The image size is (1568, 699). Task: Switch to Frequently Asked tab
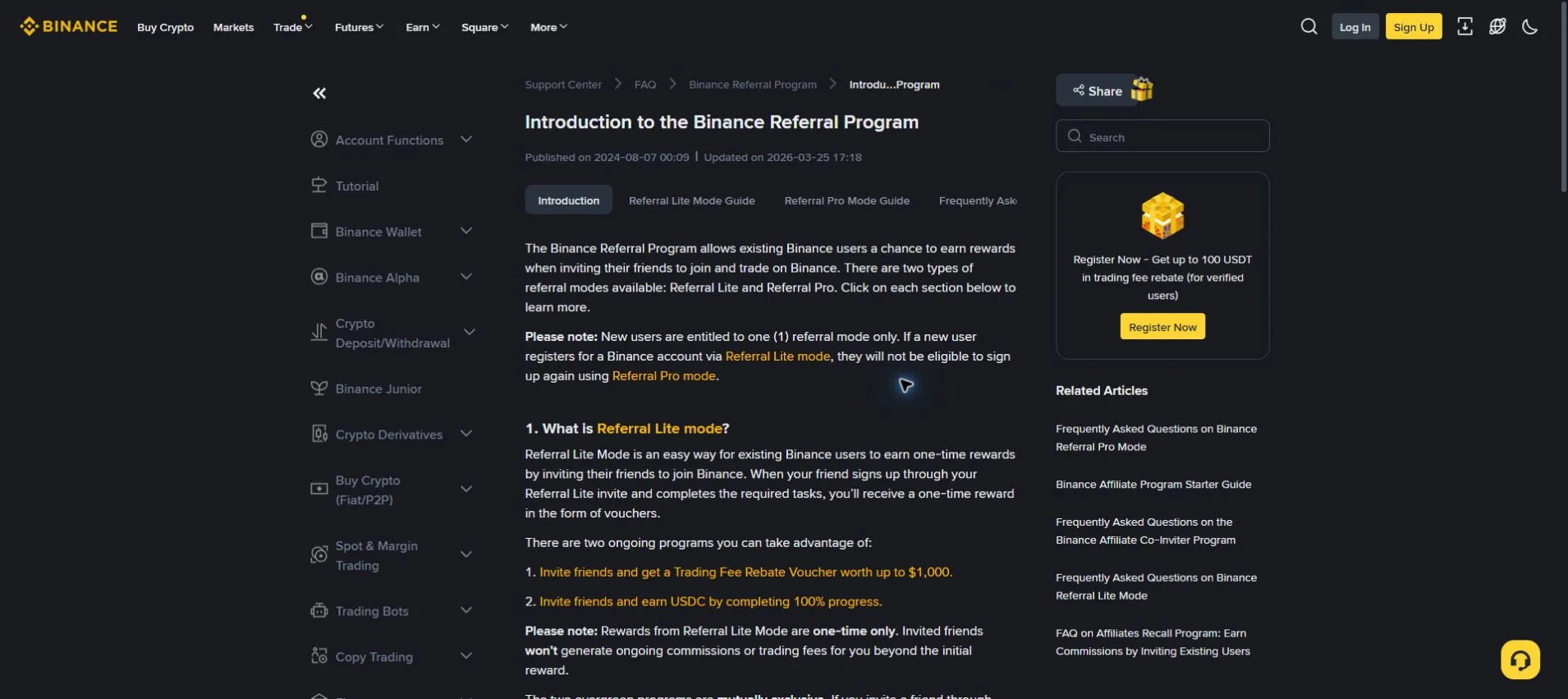(x=978, y=200)
